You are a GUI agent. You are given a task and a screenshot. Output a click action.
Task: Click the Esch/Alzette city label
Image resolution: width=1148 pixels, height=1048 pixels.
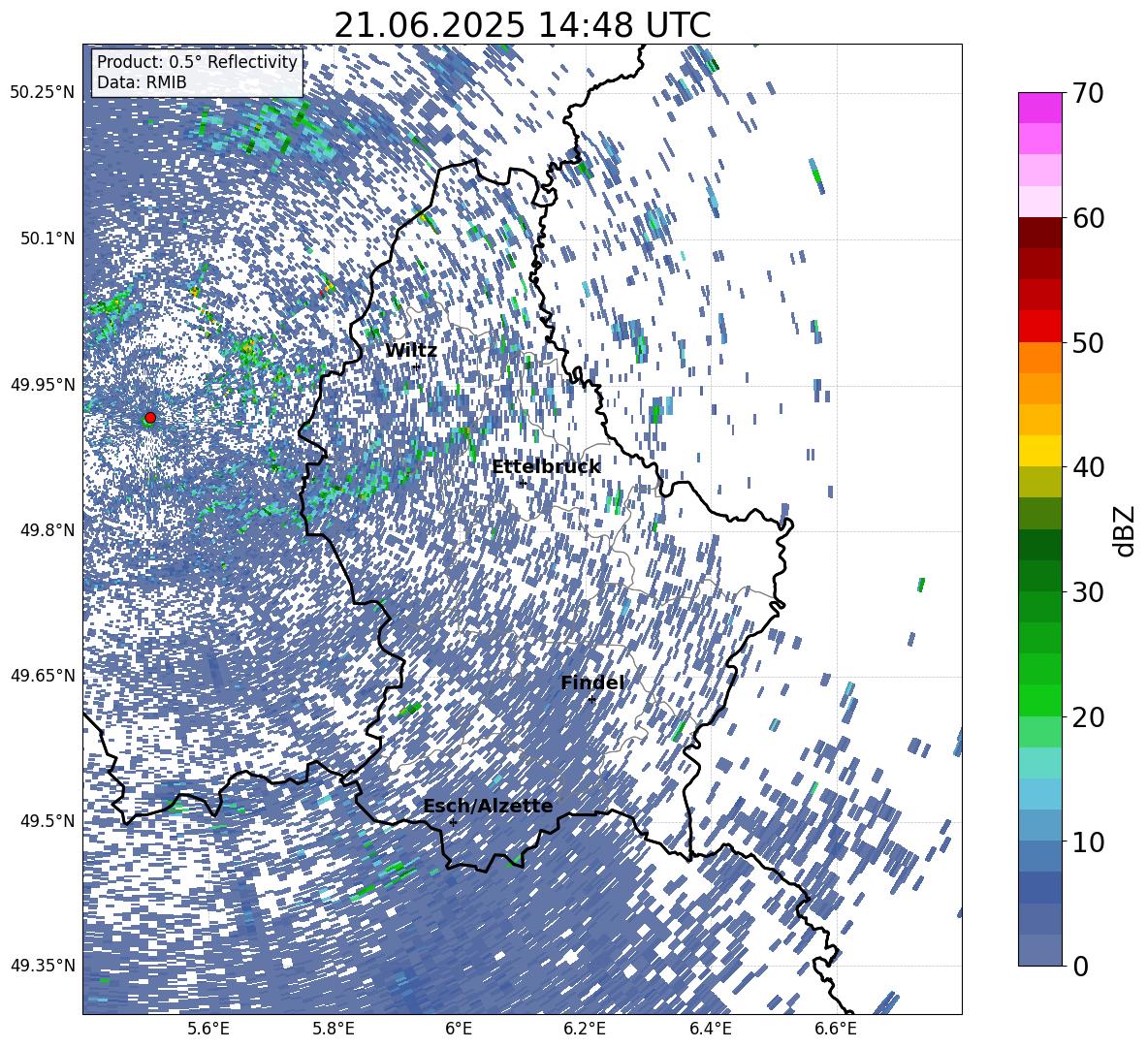(x=488, y=806)
